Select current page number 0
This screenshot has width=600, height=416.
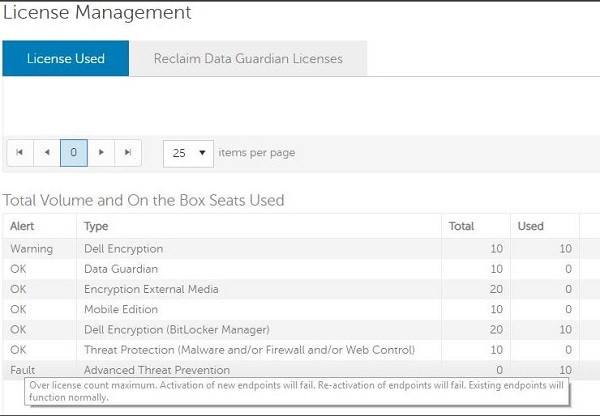coord(74,153)
